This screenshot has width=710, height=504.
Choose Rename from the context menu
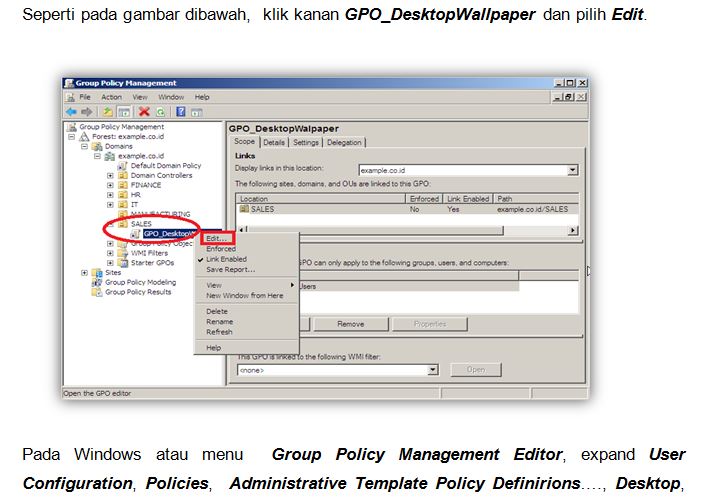(x=220, y=322)
